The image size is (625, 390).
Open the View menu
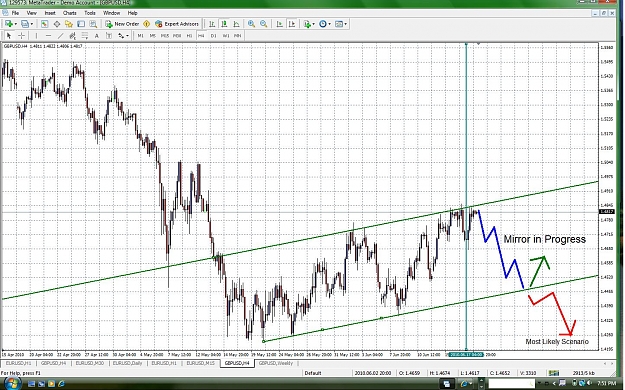click(x=31, y=13)
